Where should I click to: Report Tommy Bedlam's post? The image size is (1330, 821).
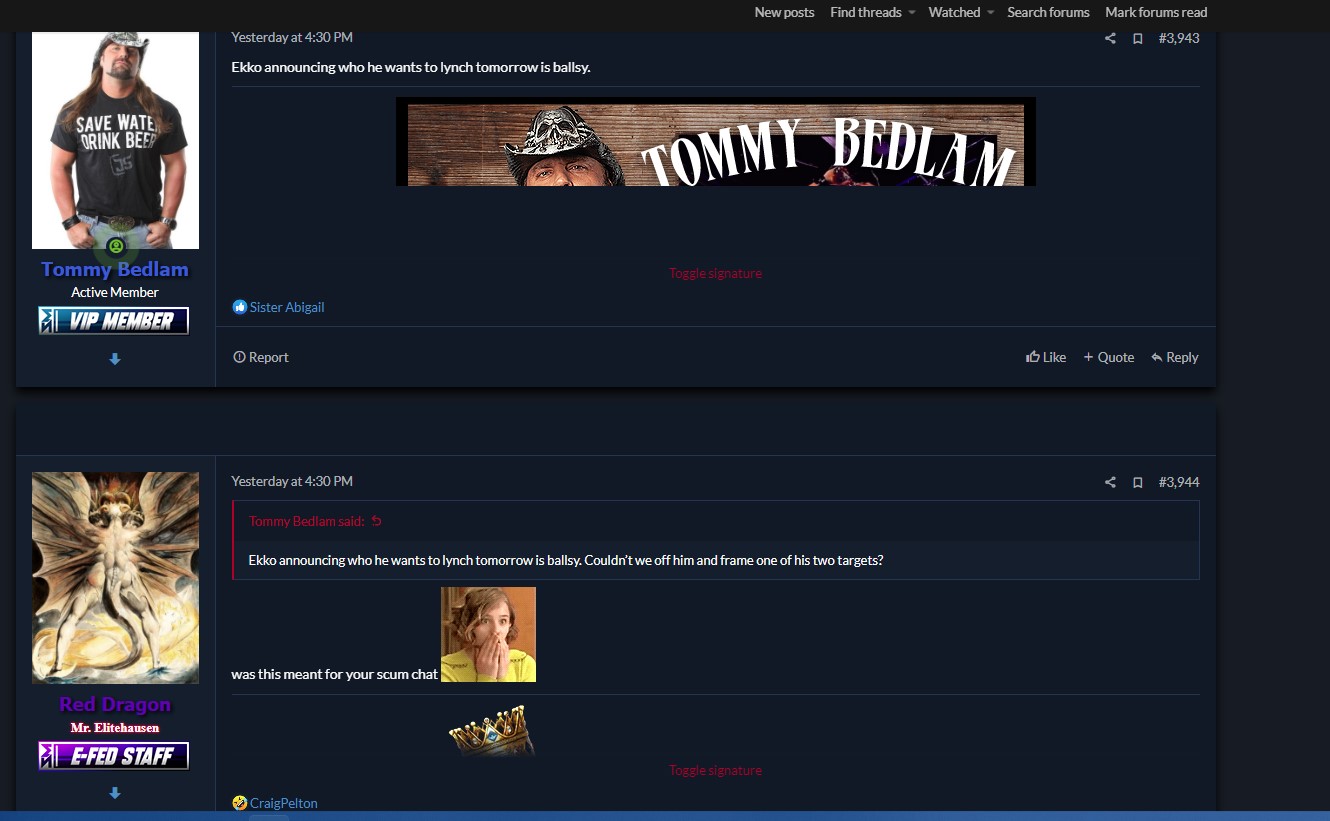tap(261, 357)
